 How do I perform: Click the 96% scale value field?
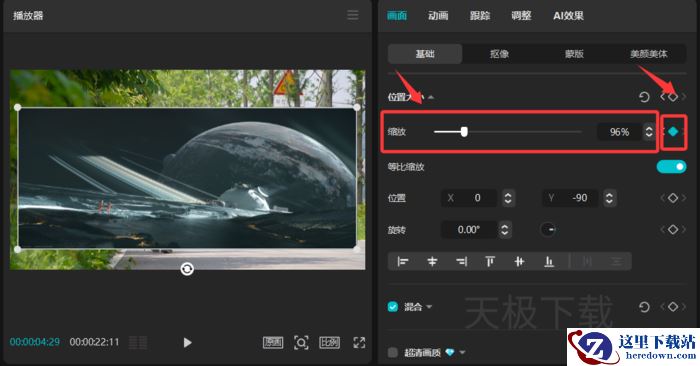pyautogui.click(x=619, y=132)
